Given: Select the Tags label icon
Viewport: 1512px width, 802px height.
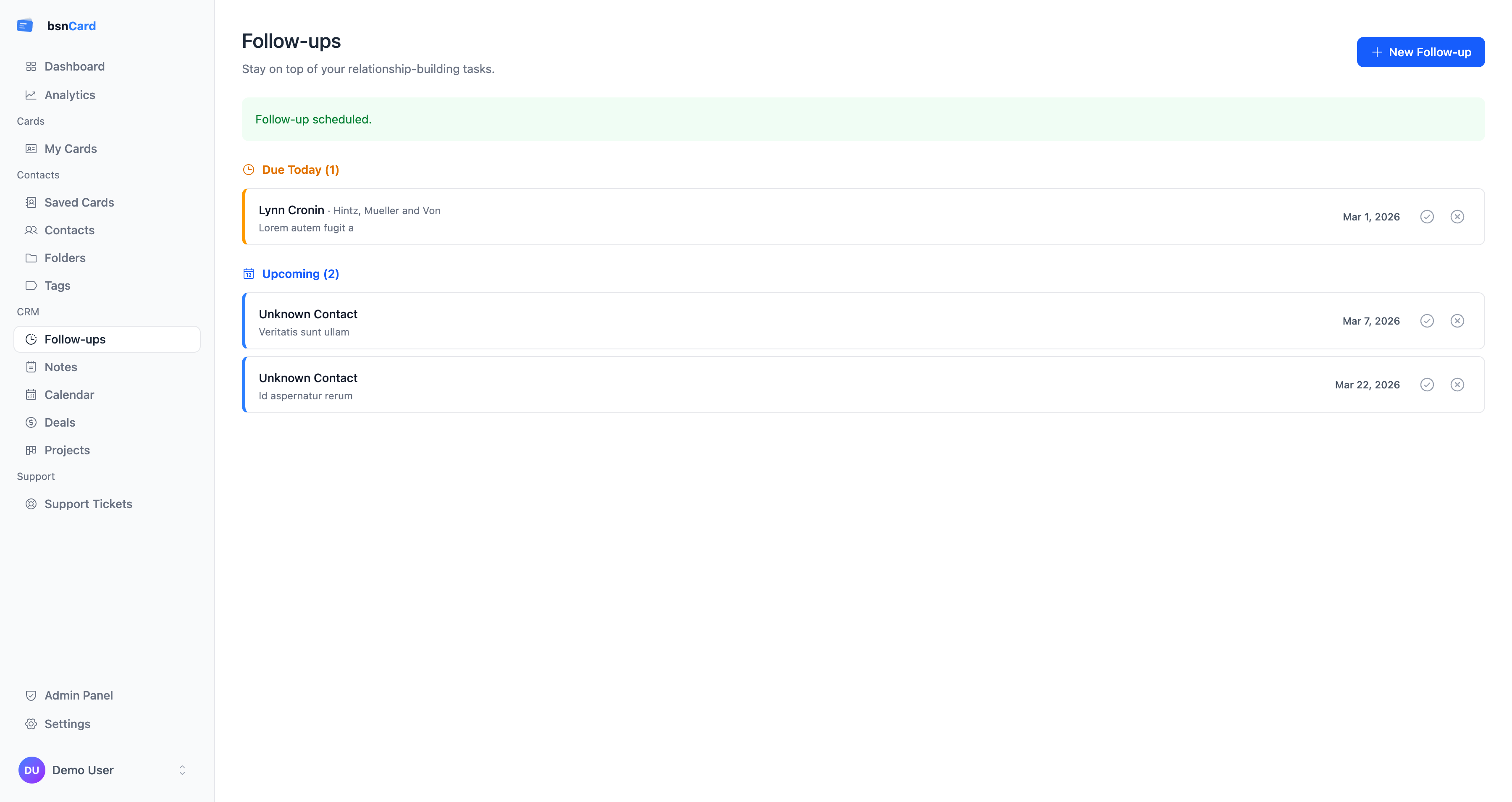Looking at the screenshot, I should pyautogui.click(x=31, y=286).
